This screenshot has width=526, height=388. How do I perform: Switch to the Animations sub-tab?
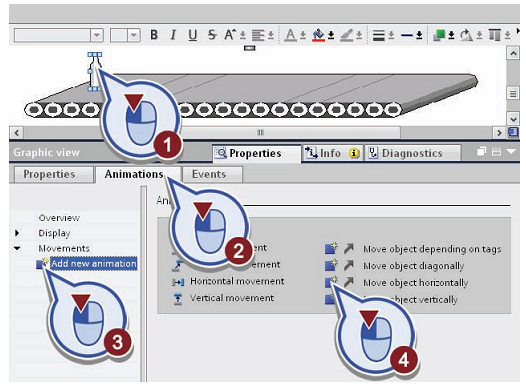(x=138, y=174)
